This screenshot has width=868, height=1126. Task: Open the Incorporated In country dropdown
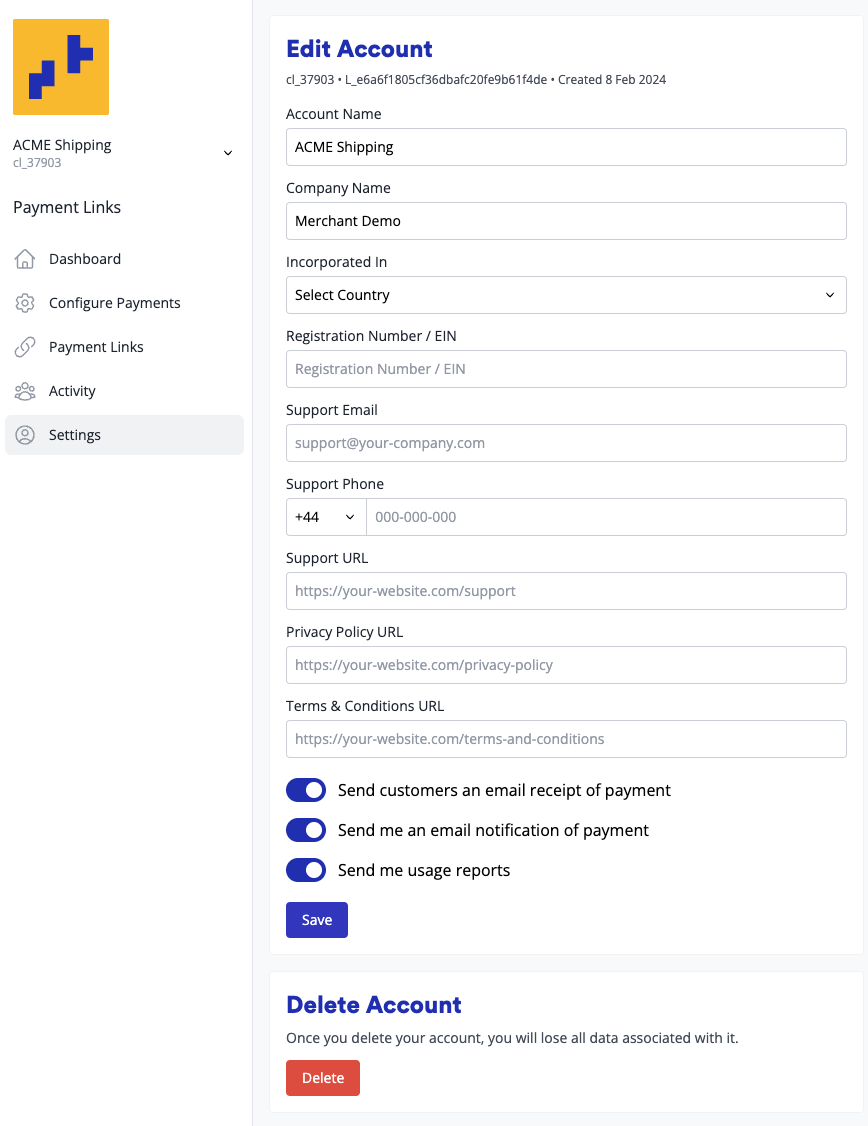click(x=566, y=295)
